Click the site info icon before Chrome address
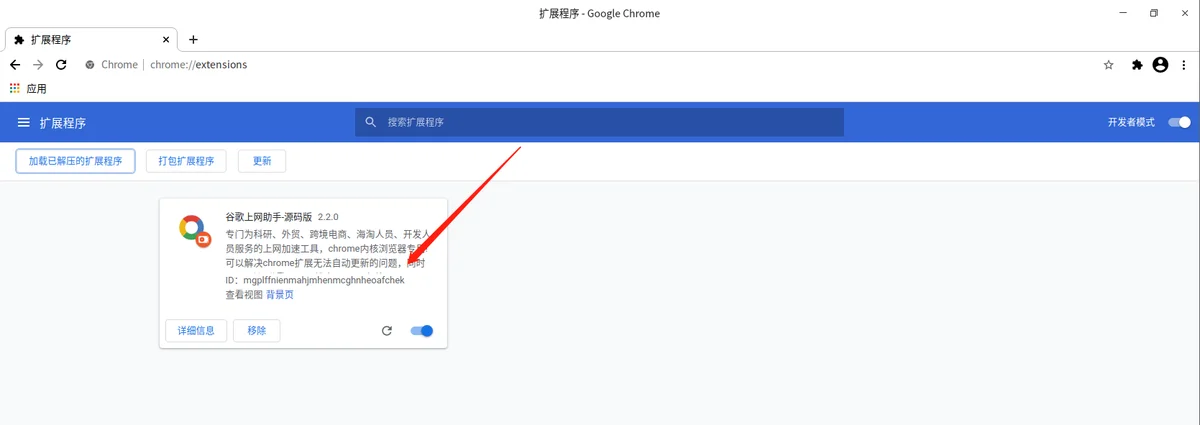Screen dimensions: 1200x425 click(90, 65)
